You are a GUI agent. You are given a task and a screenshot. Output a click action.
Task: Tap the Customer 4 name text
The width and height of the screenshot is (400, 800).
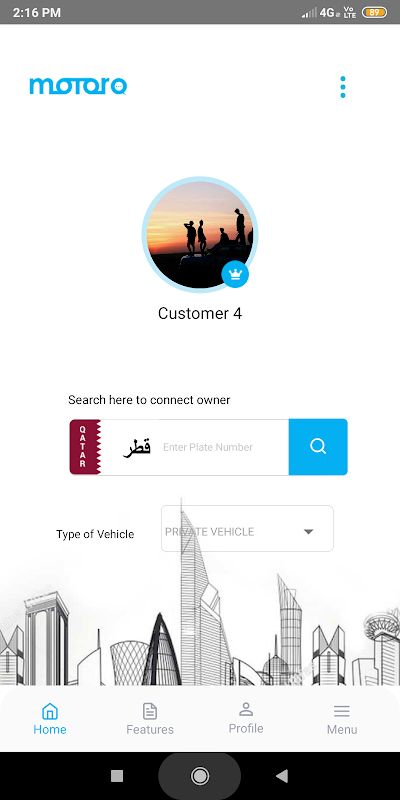click(200, 313)
